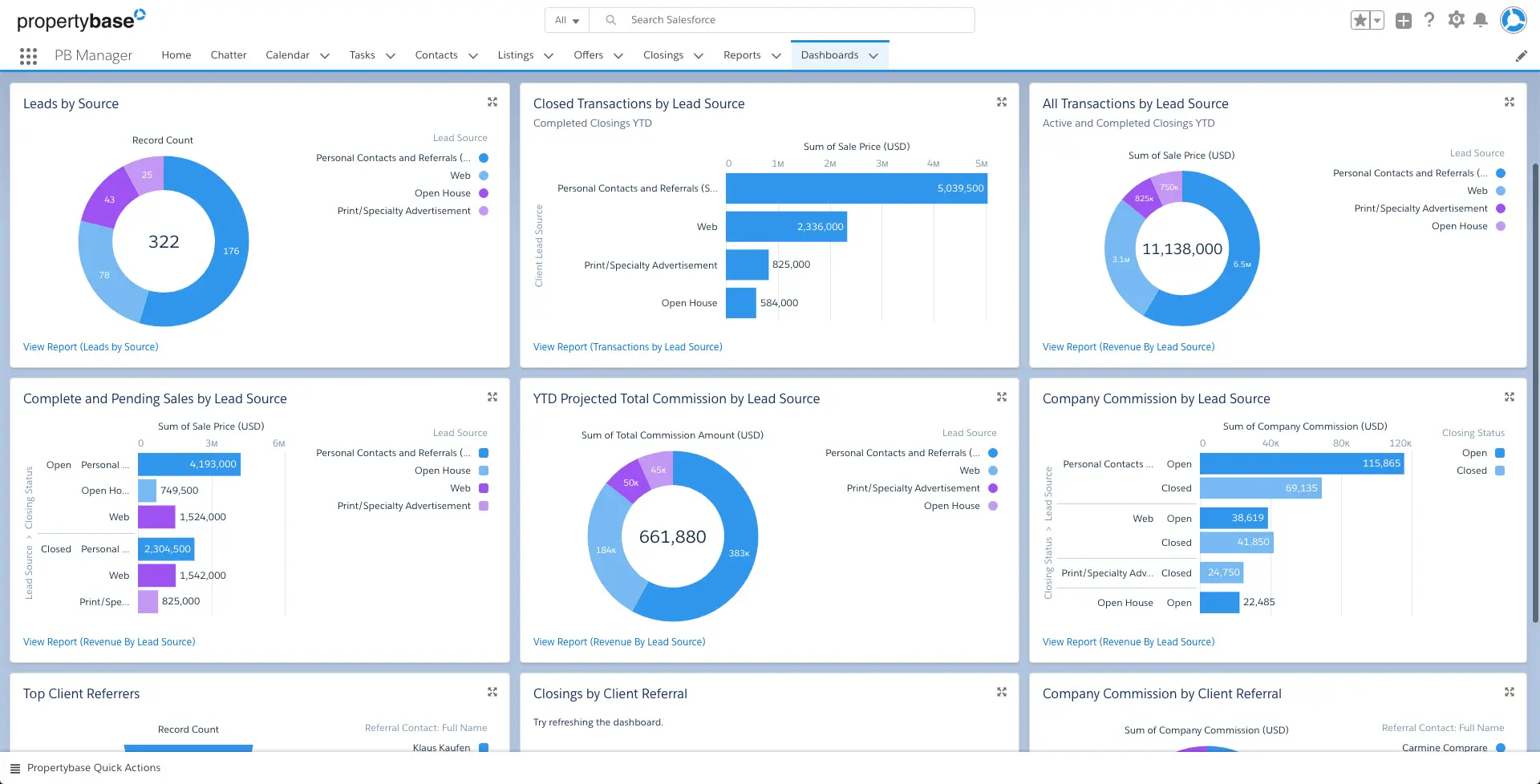Open the Help menu
1540x784 pixels.
tap(1429, 20)
